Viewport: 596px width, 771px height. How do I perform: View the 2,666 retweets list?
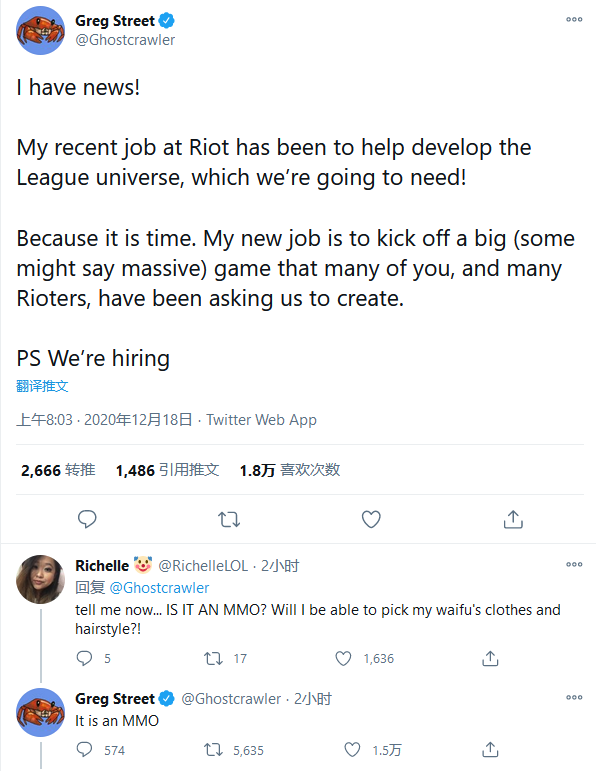coord(58,470)
